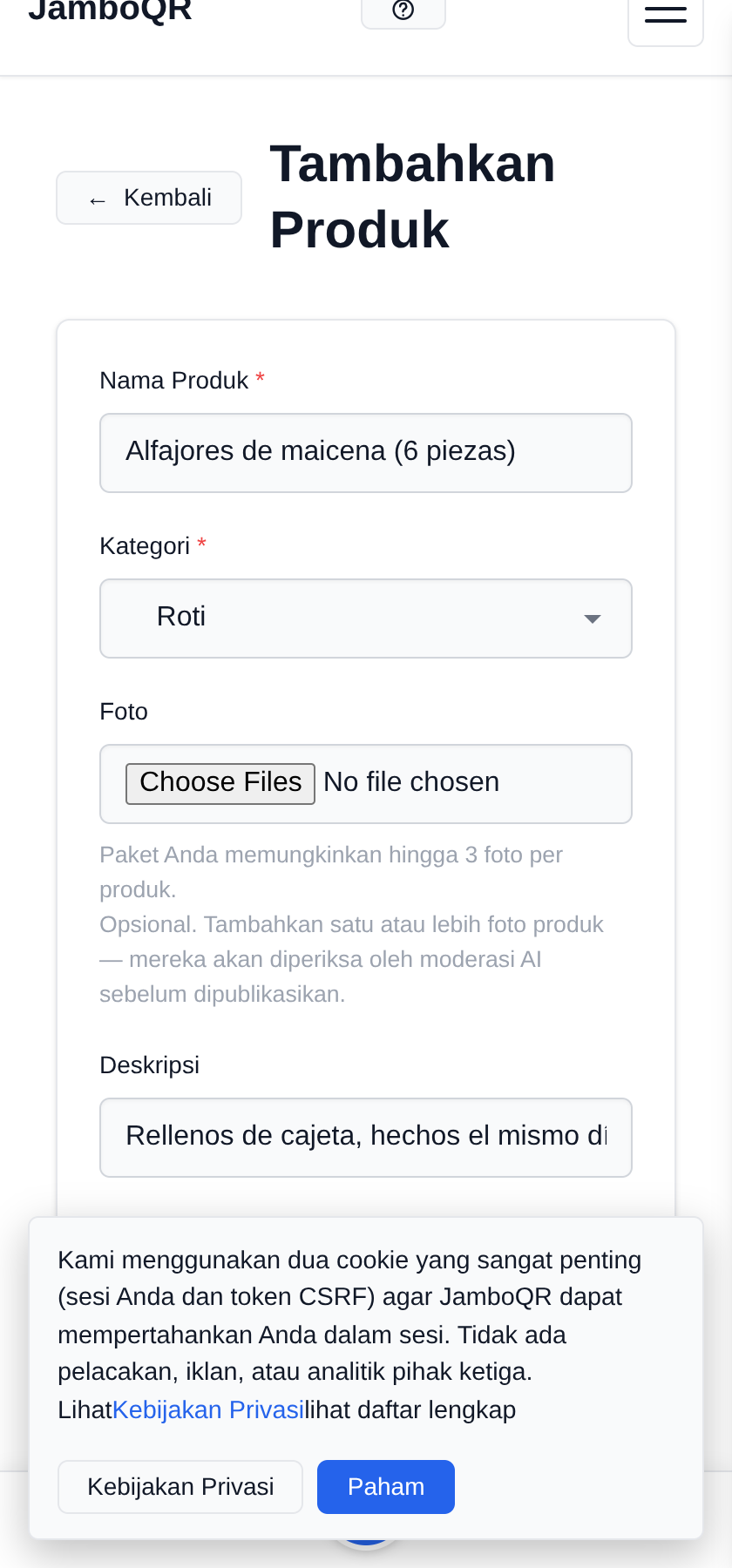Click the Kategori label
This screenshot has width=732, height=1568.
point(145,546)
